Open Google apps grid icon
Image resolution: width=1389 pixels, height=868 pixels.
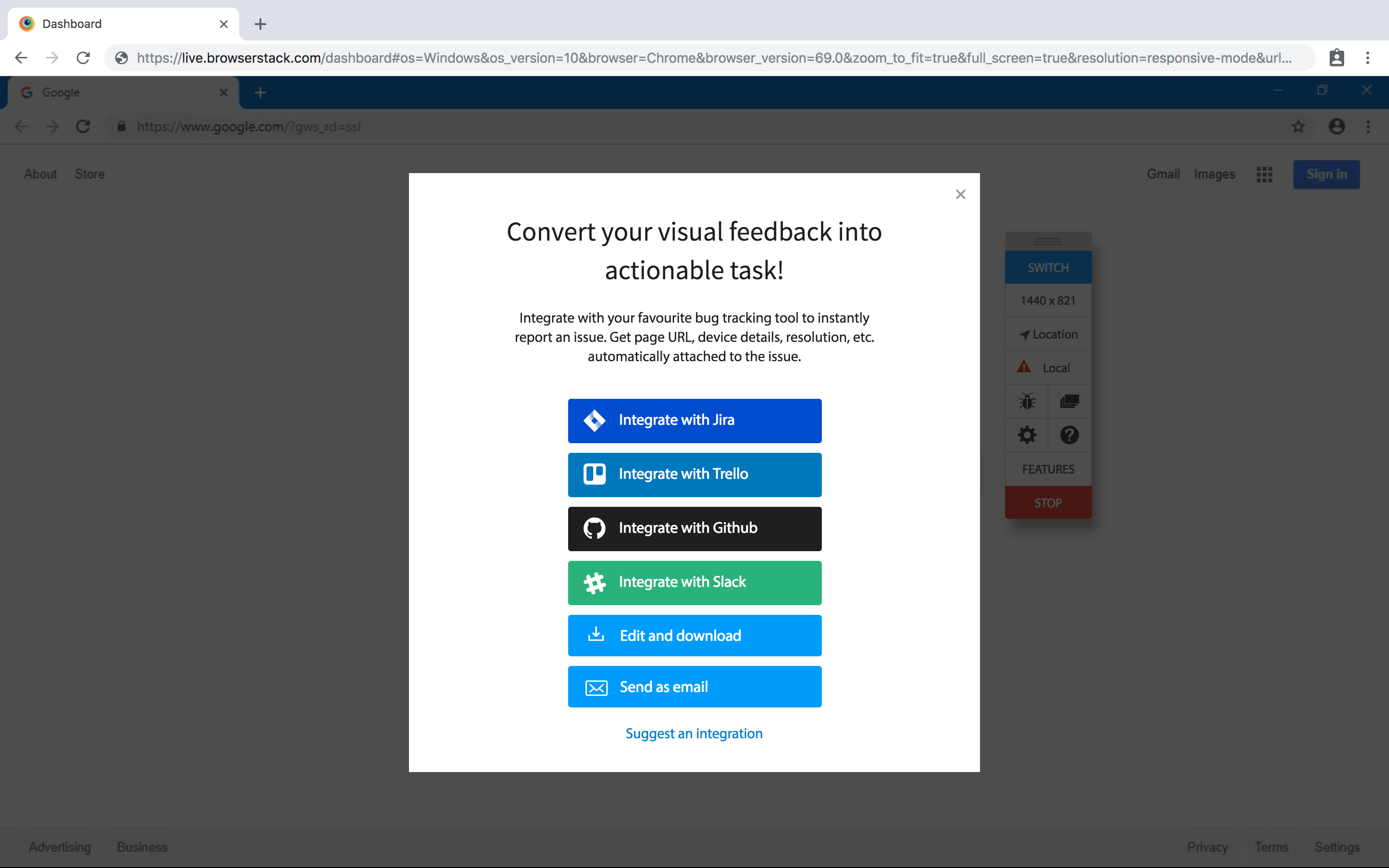coord(1264,175)
